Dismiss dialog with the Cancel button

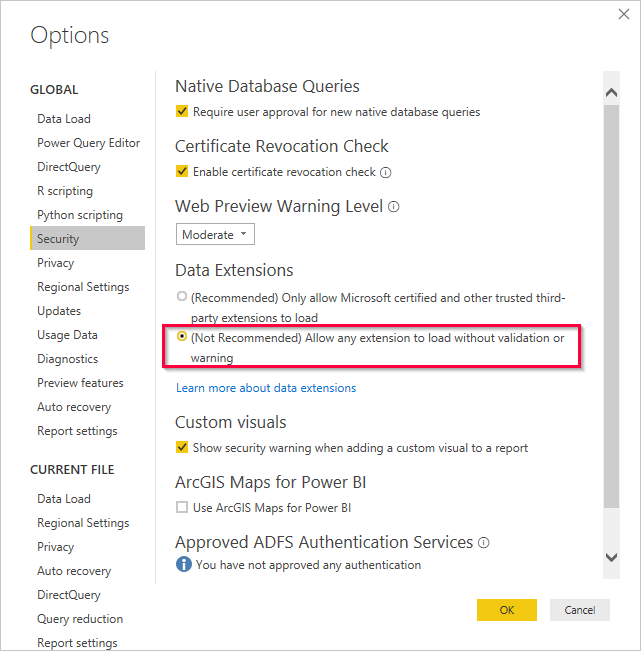pos(580,610)
